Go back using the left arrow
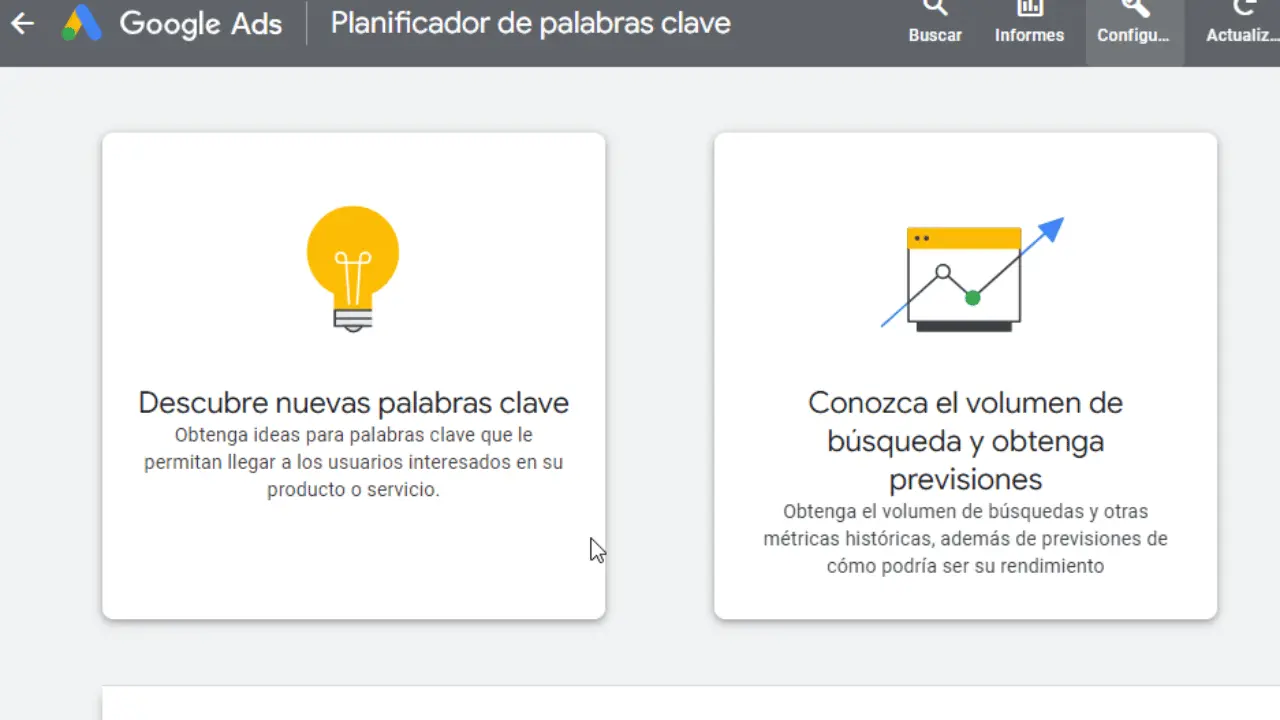 pos(22,23)
